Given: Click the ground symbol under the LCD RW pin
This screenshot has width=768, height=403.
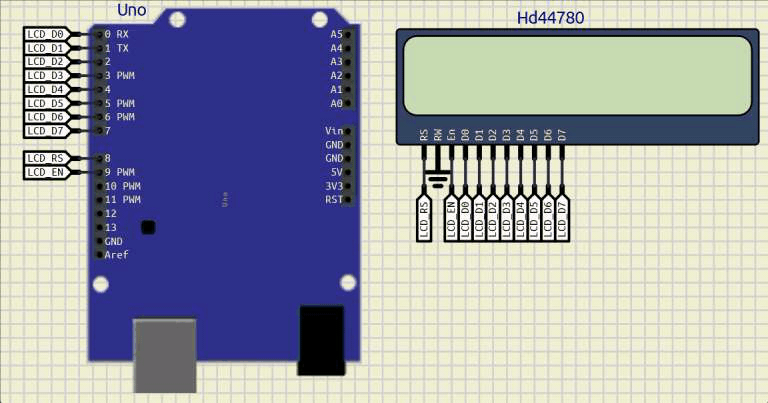Looking at the screenshot, I should pyautogui.click(x=438, y=182).
